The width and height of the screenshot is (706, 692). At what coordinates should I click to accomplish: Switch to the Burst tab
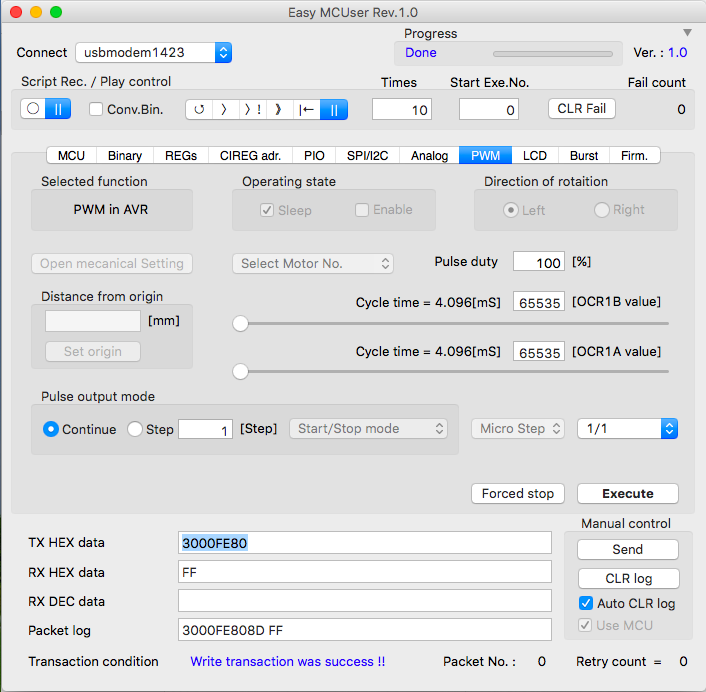coord(584,155)
